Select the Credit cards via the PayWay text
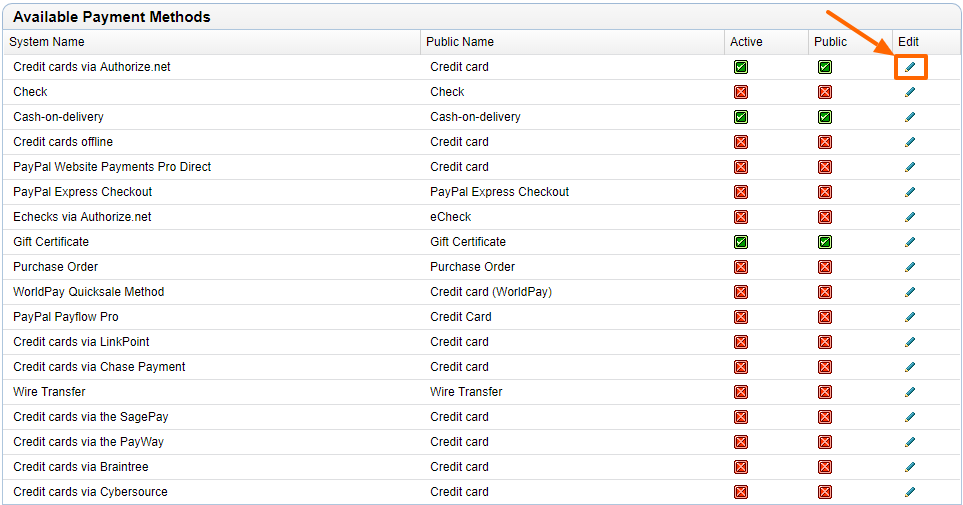The width and height of the screenshot is (963, 505). (88, 442)
